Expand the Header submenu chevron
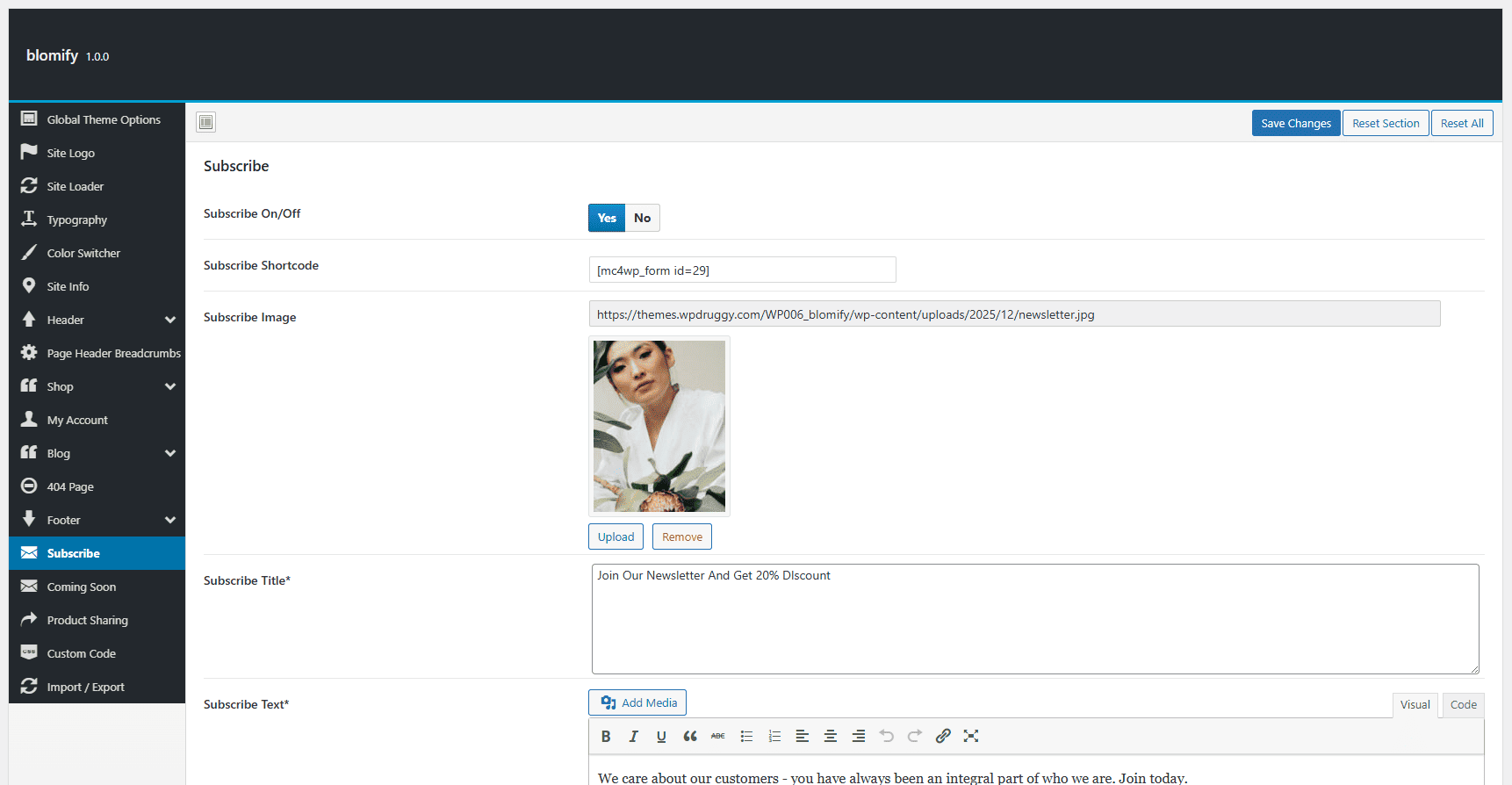 click(170, 320)
